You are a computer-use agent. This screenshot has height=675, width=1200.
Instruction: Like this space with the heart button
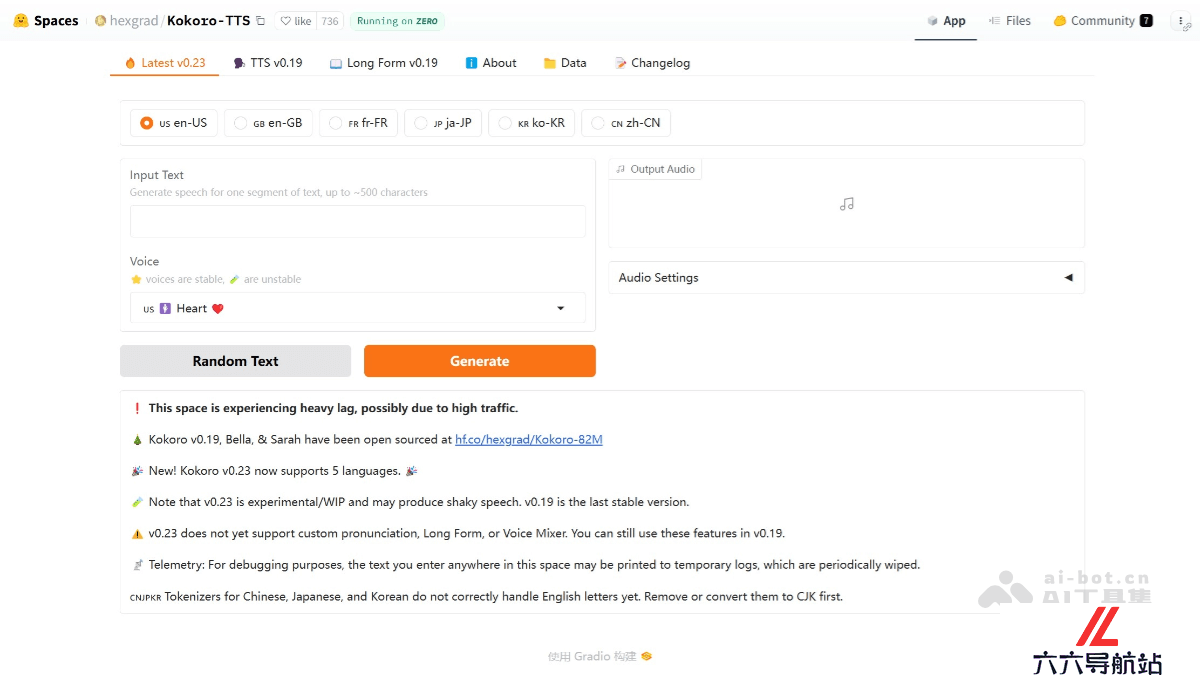295,21
